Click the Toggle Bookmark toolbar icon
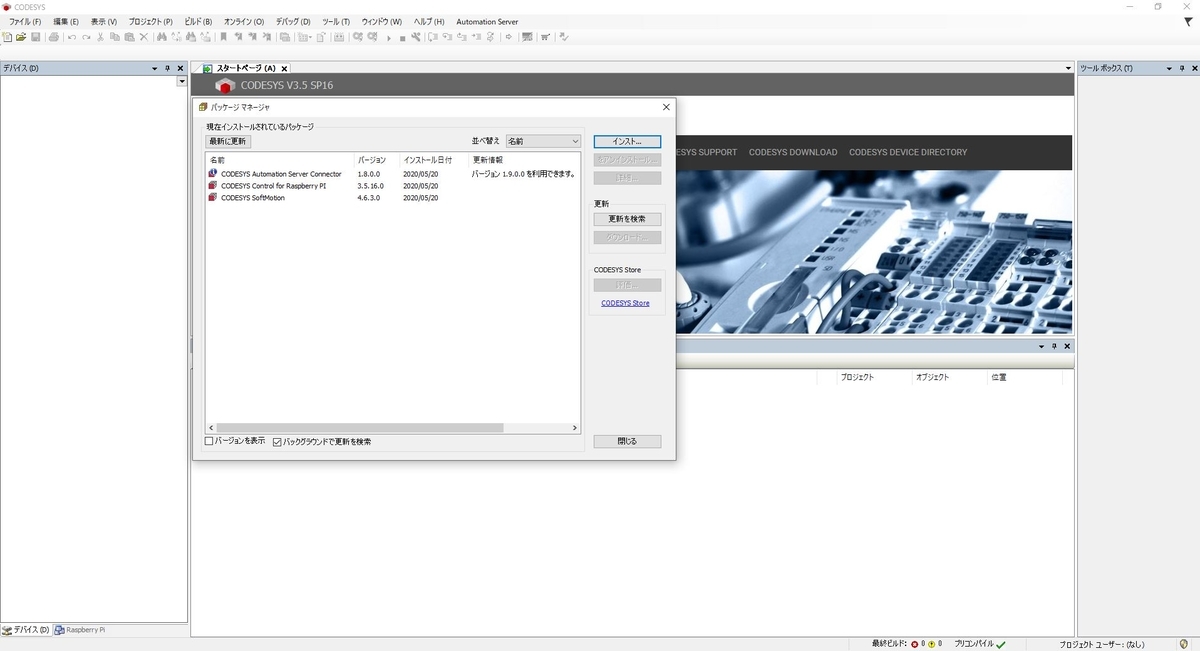 tap(224, 37)
